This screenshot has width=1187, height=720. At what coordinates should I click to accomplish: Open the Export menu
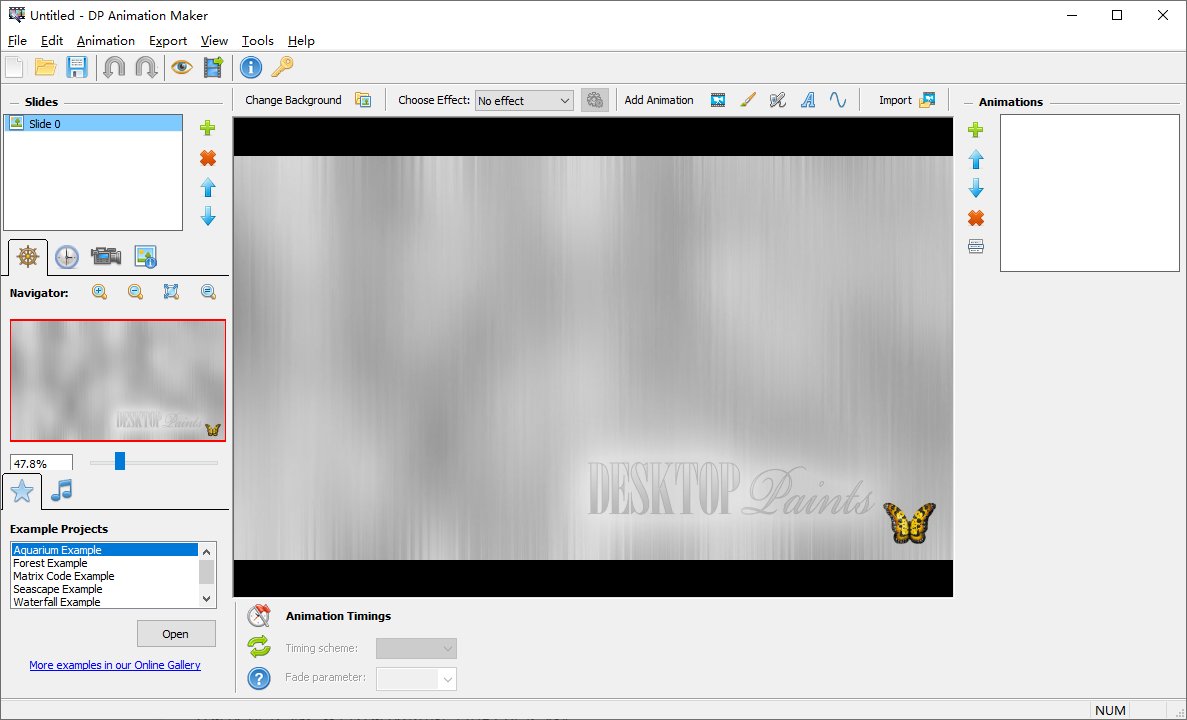[167, 41]
